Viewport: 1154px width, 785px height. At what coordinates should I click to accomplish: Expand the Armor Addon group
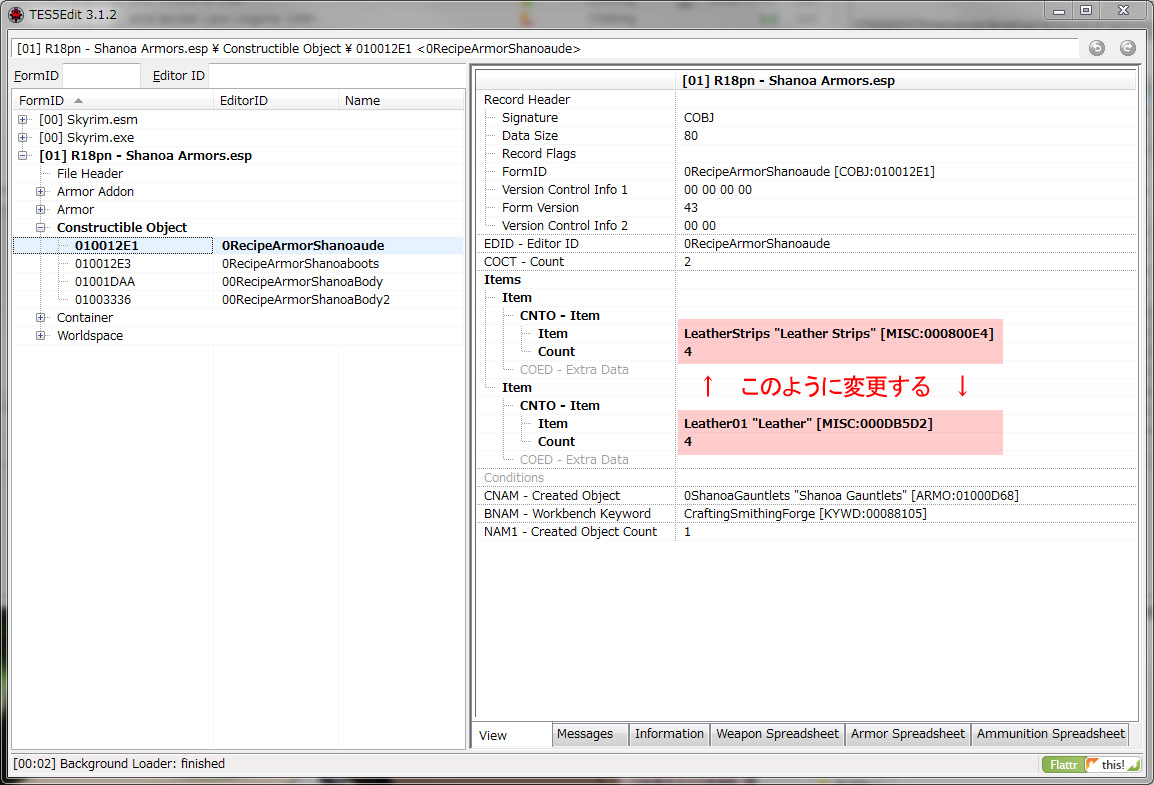pyautogui.click(x=41, y=191)
